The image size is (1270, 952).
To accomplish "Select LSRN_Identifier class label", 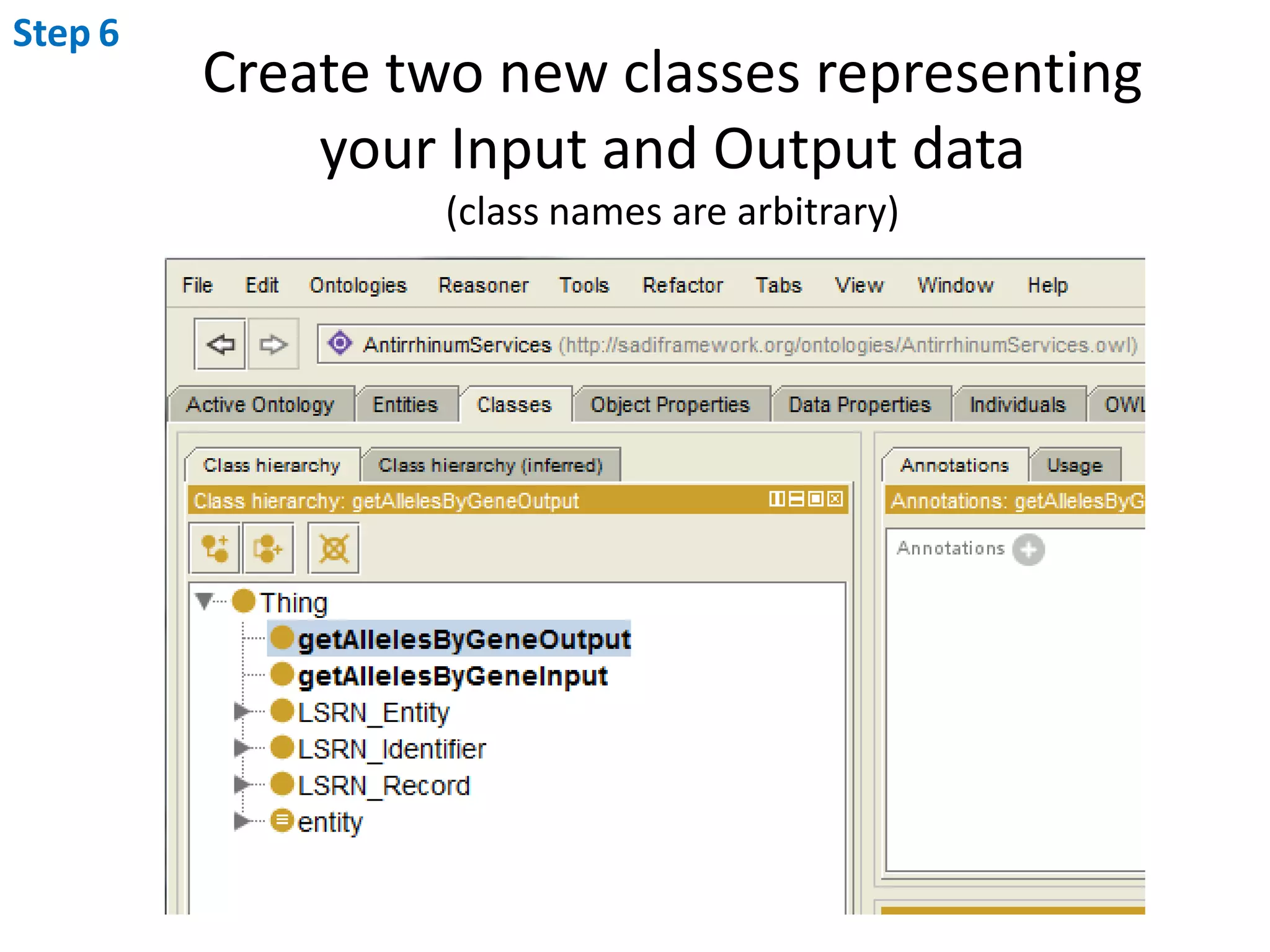I will coord(392,749).
